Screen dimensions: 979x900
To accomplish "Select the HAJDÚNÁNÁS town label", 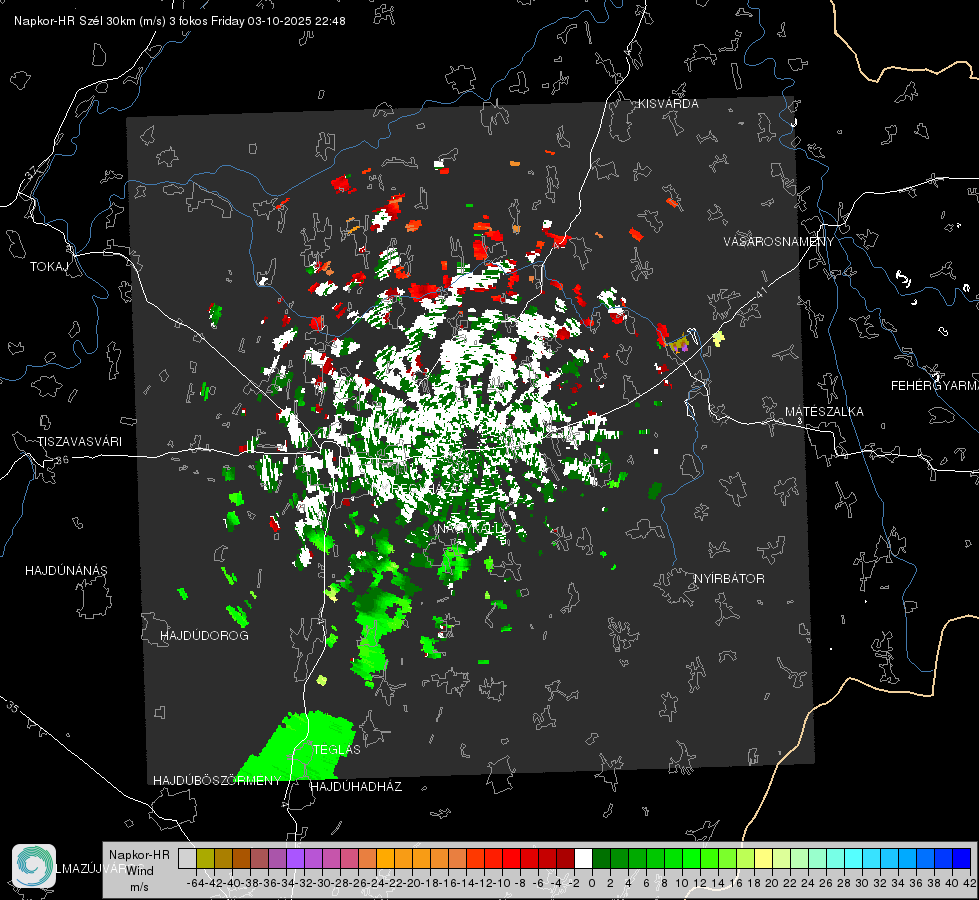I will coord(66,570).
